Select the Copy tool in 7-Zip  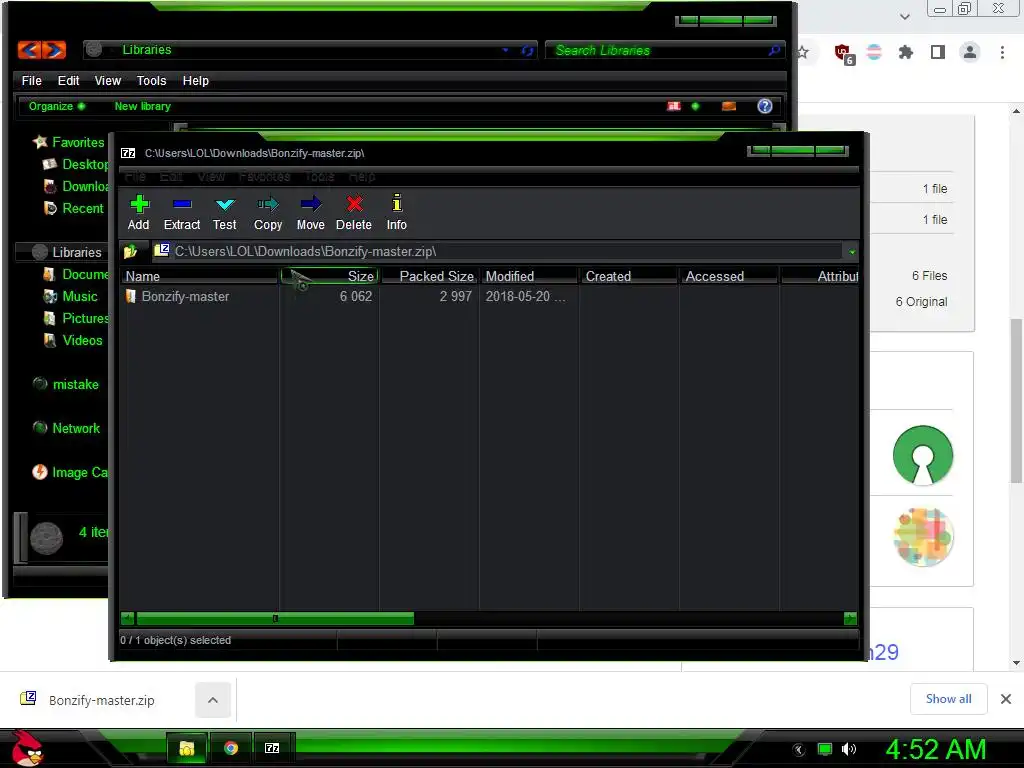[x=268, y=213]
